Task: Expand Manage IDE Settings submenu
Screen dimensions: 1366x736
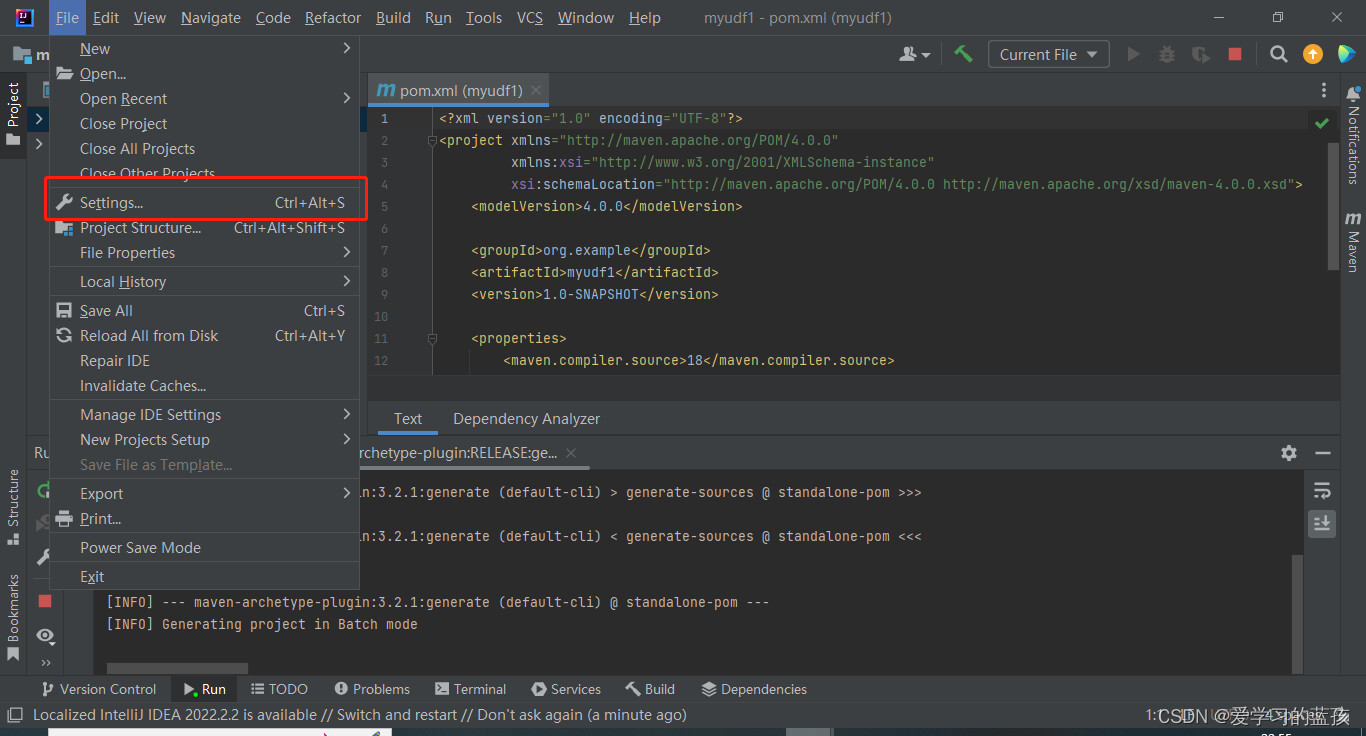Action: 204,415
